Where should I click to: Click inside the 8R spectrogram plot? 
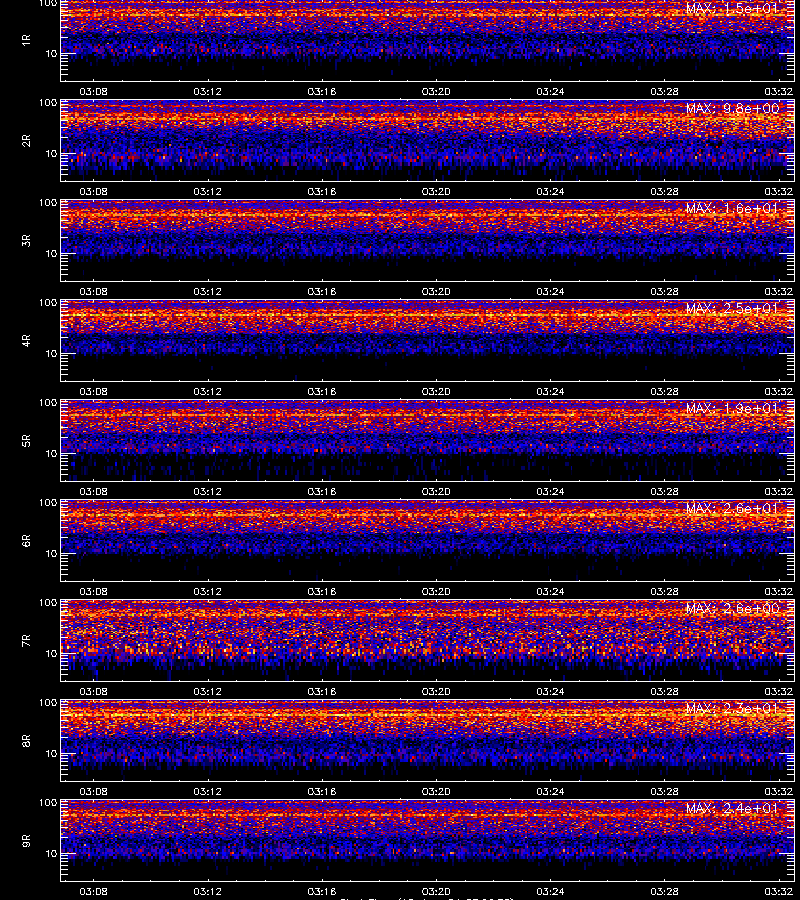pos(427,740)
